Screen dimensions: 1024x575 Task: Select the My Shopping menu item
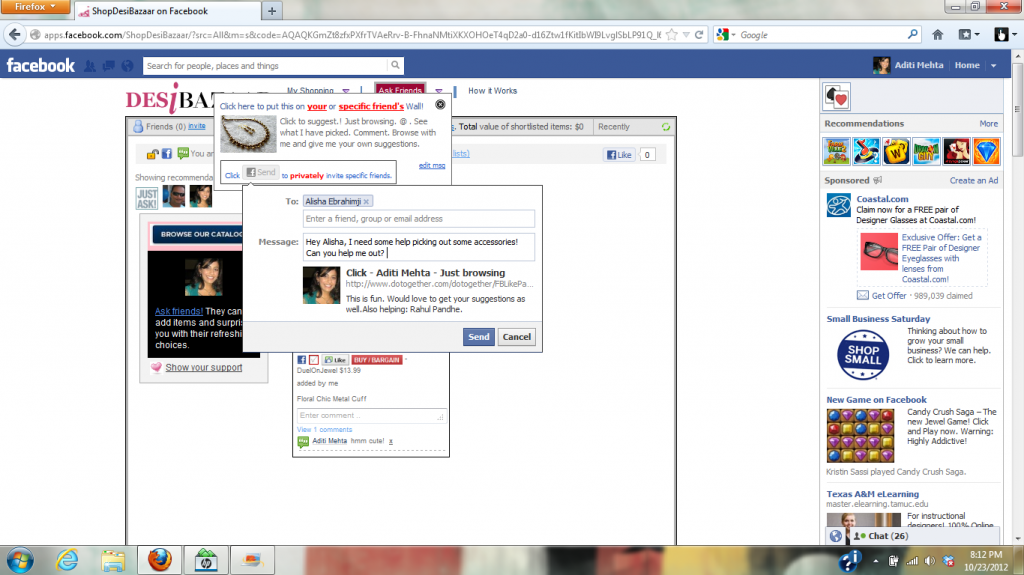[x=310, y=91]
